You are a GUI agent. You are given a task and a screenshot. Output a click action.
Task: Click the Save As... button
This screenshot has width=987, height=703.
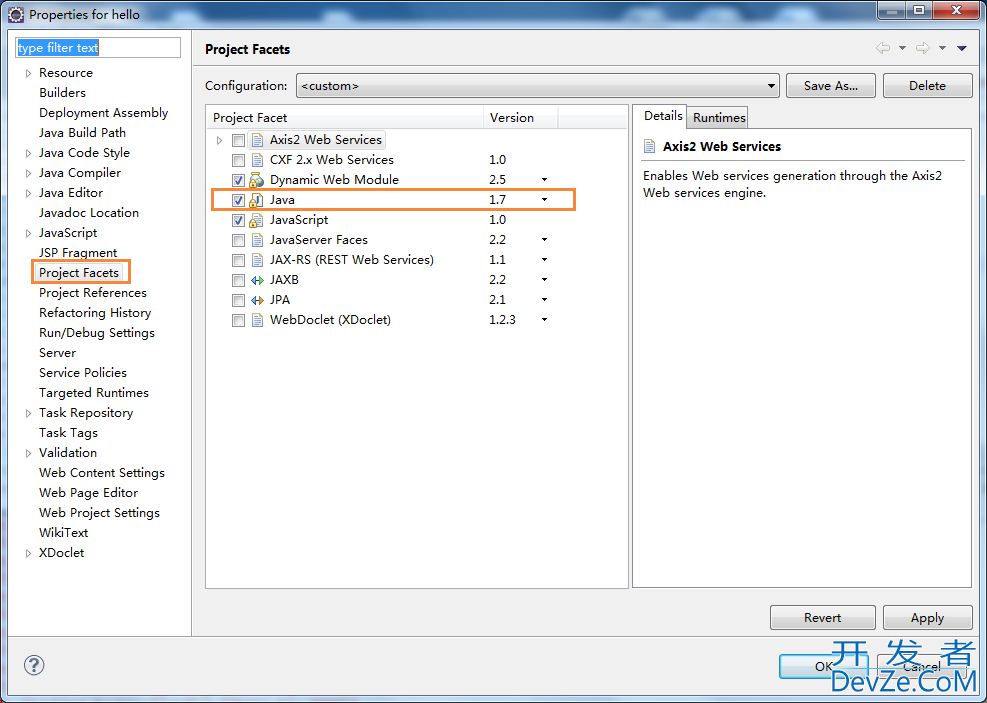tap(831, 86)
